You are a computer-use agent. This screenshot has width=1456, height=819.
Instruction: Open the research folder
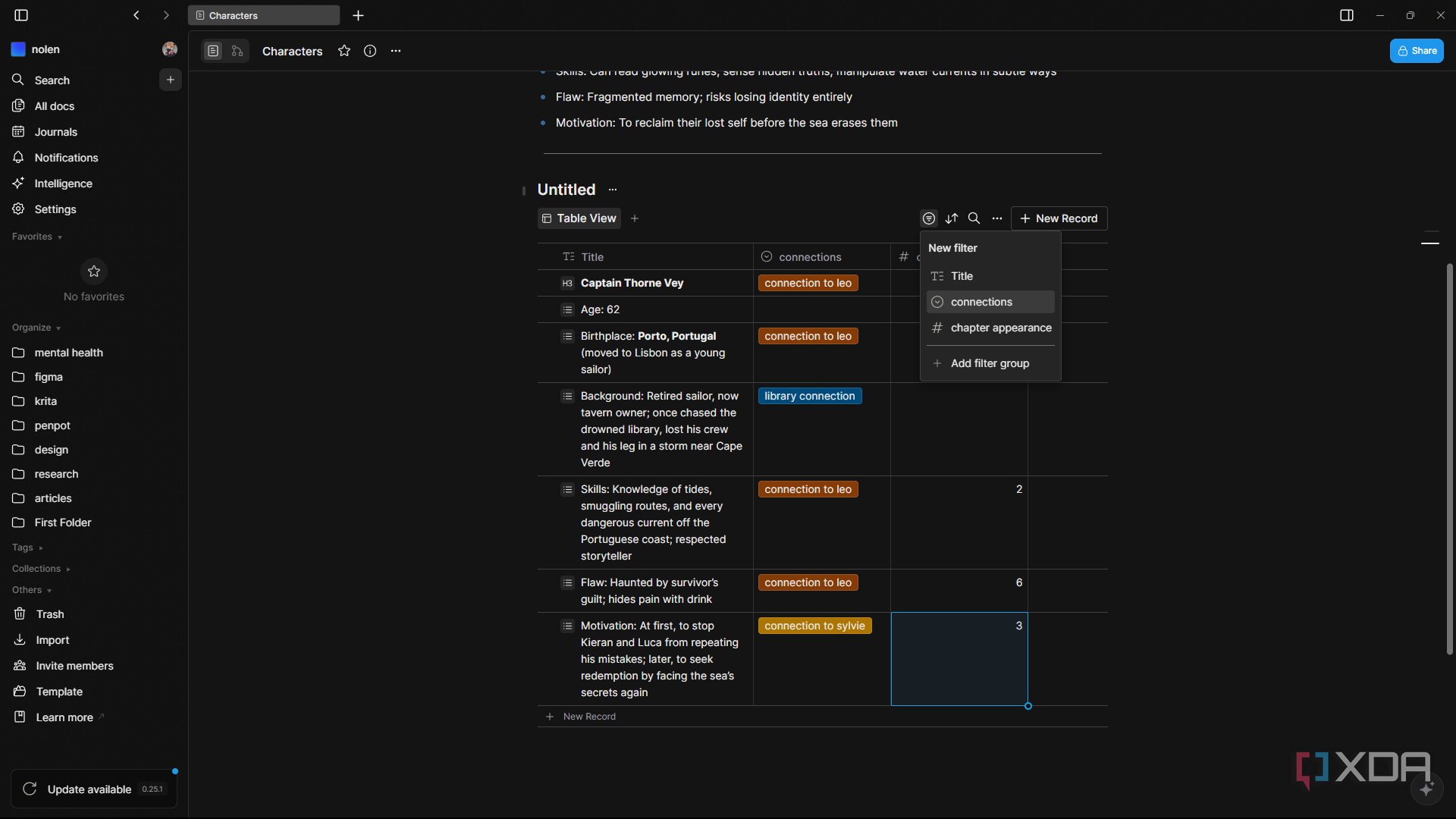(x=94, y=474)
